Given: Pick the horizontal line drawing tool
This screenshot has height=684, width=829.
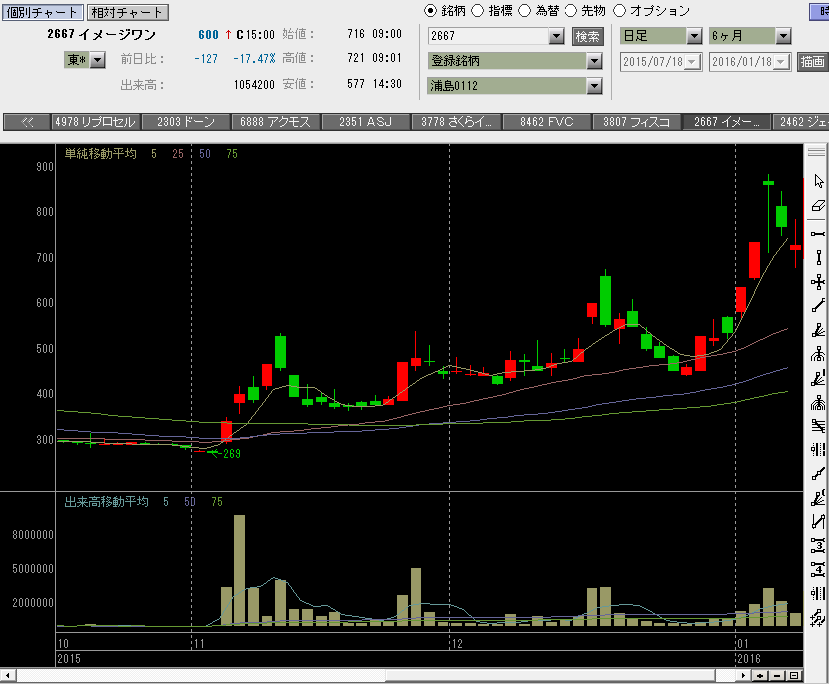Looking at the screenshot, I should (x=818, y=234).
